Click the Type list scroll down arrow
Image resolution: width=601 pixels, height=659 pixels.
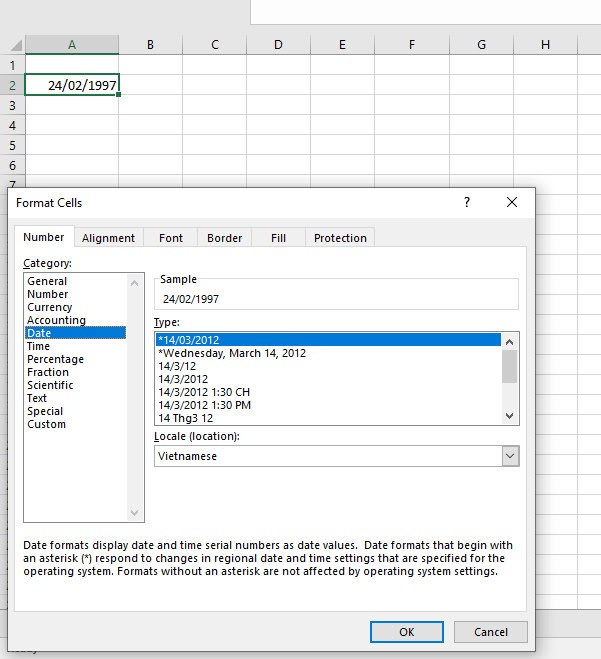point(510,416)
